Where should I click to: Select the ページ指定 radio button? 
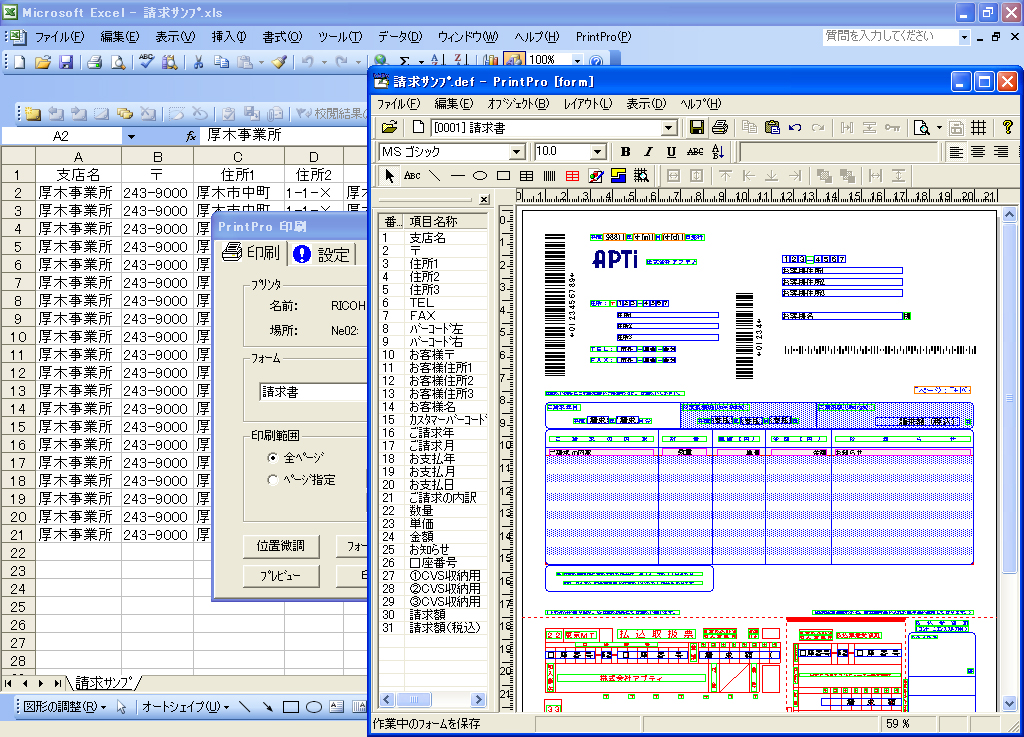pos(272,480)
